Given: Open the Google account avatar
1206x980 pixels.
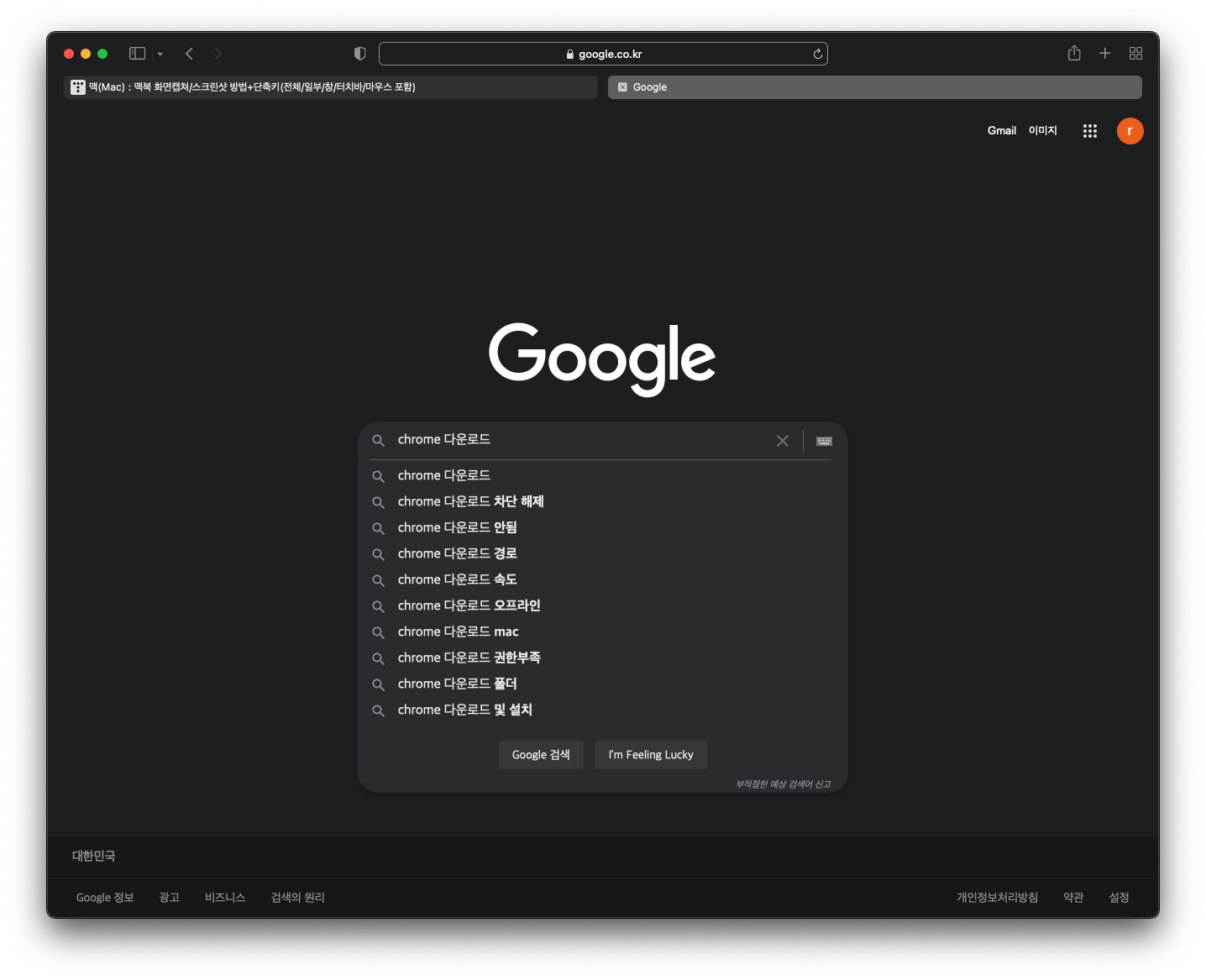Looking at the screenshot, I should point(1130,131).
